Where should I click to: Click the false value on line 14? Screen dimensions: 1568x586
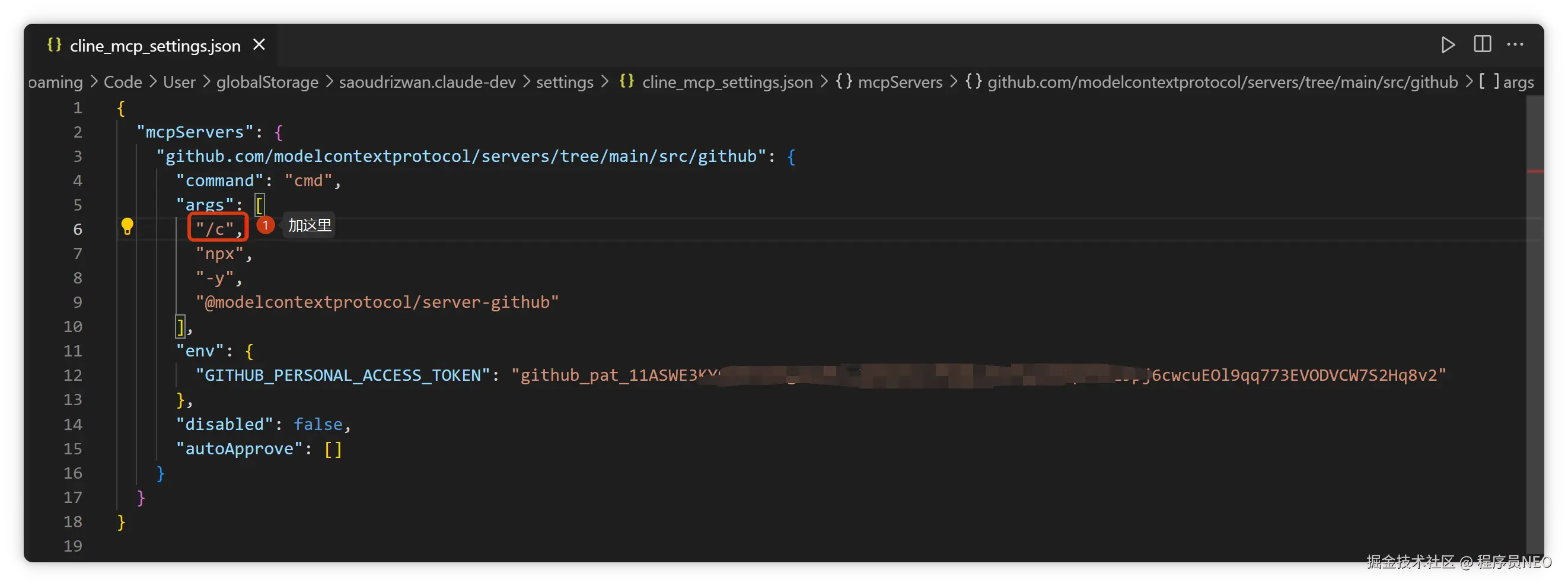tap(318, 424)
